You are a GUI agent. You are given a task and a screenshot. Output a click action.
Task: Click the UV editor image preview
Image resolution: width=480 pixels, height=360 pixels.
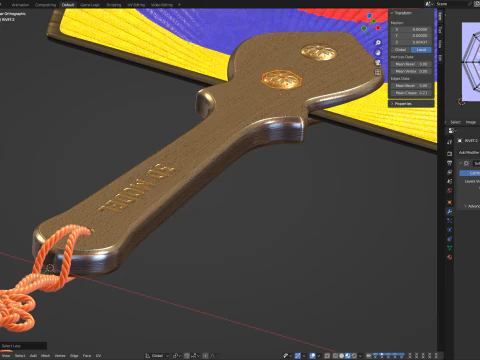tap(471, 62)
